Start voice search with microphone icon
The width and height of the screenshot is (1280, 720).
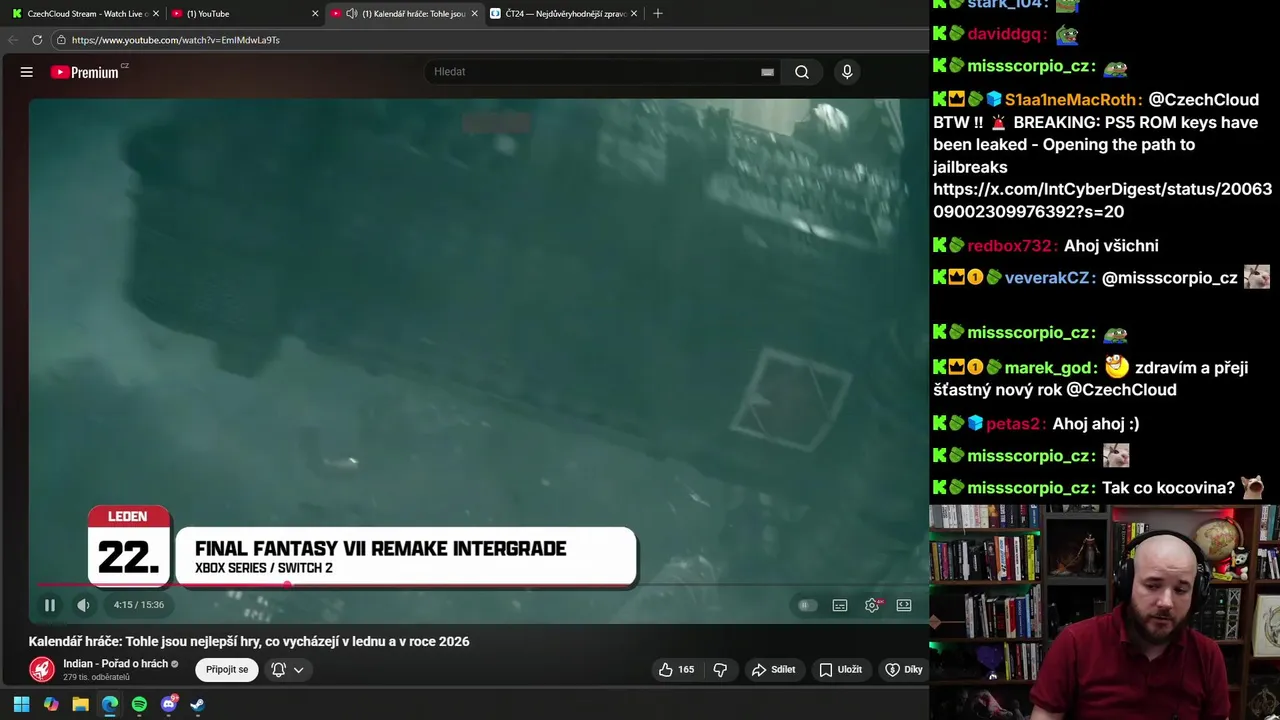point(847,72)
